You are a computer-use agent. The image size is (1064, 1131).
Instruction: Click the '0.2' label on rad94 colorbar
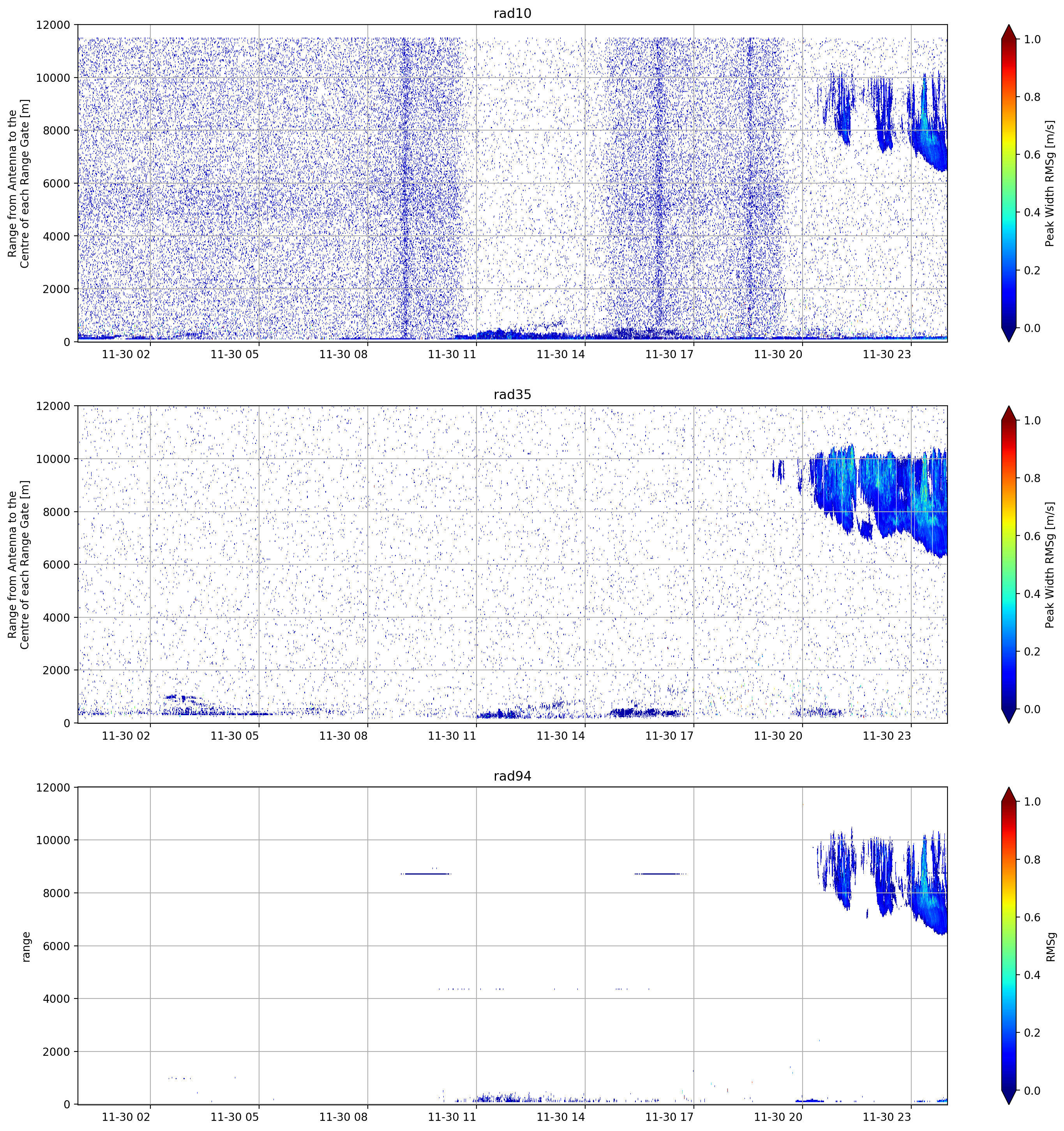click(x=1032, y=1032)
